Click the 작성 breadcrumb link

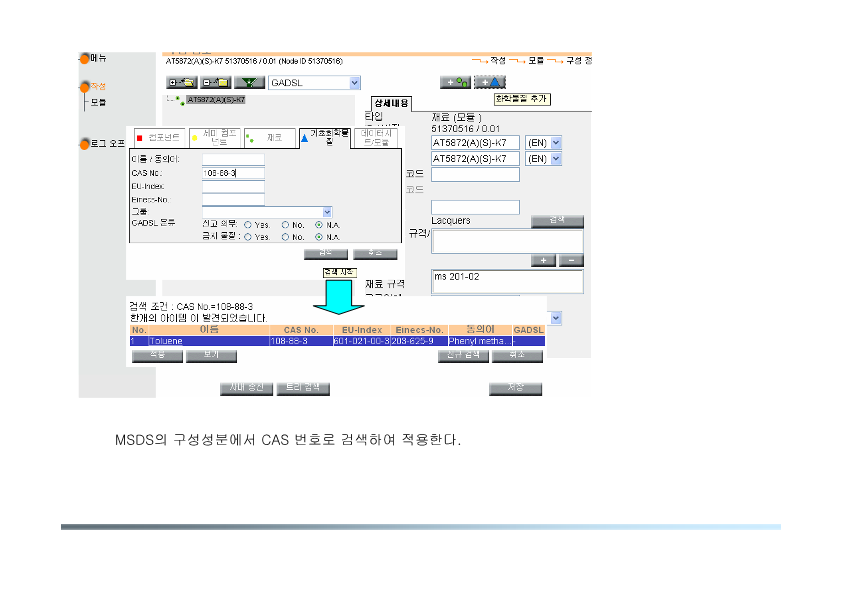[498, 61]
